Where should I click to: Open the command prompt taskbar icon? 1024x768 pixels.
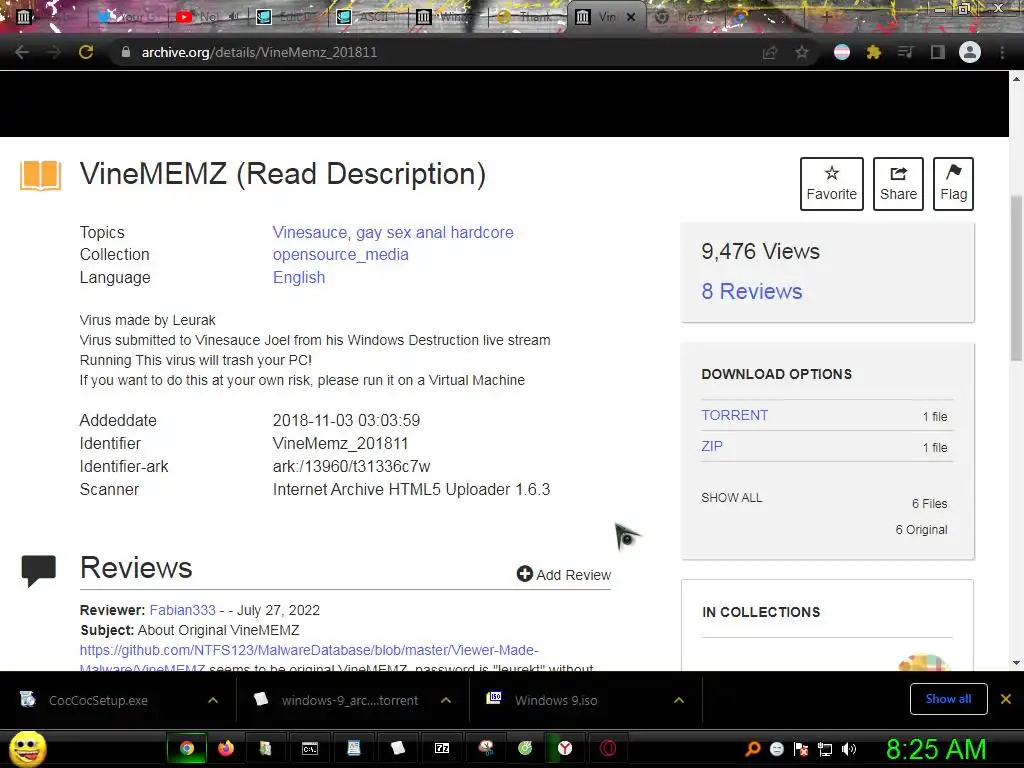[x=310, y=748]
